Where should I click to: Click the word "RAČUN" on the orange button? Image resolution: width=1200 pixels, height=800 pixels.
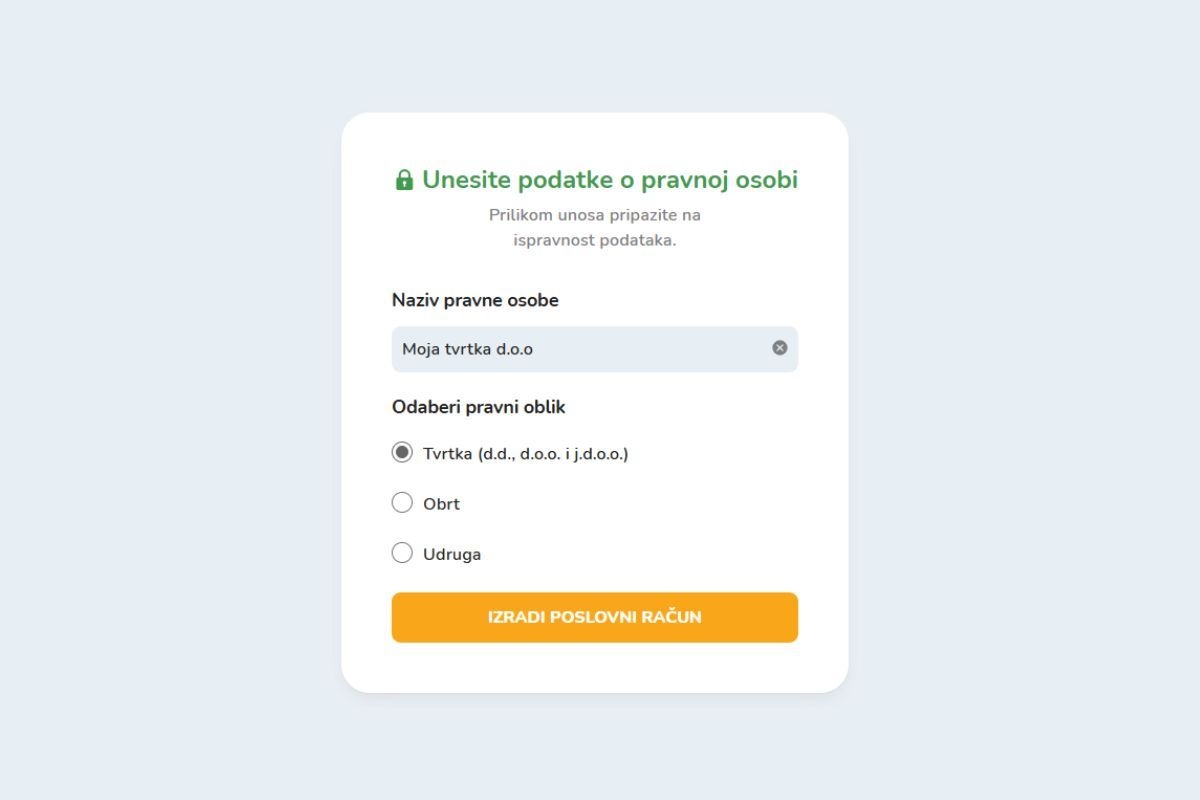click(x=674, y=617)
